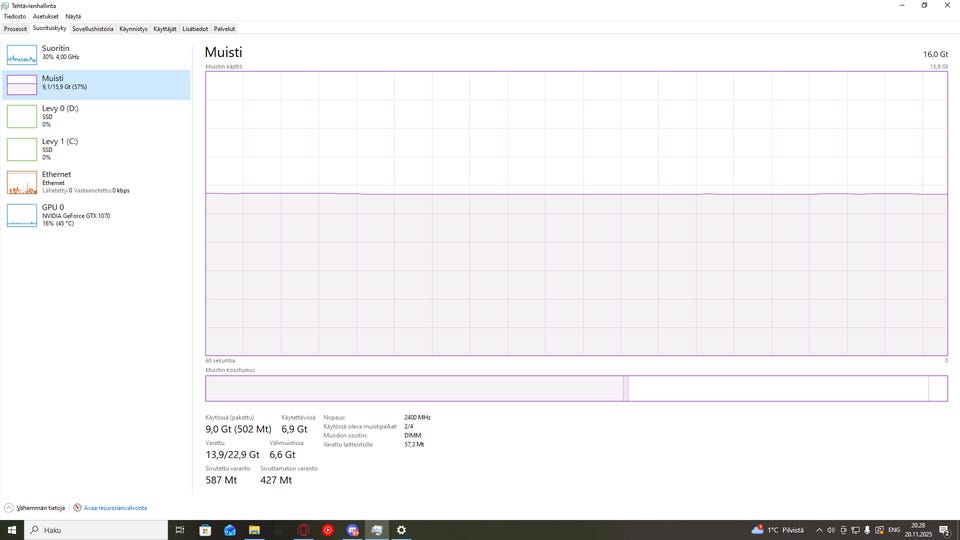Image resolution: width=960 pixels, height=540 pixels.
Task: Click the 6,6 Gt cached value
Action: [x=282, y=455]
